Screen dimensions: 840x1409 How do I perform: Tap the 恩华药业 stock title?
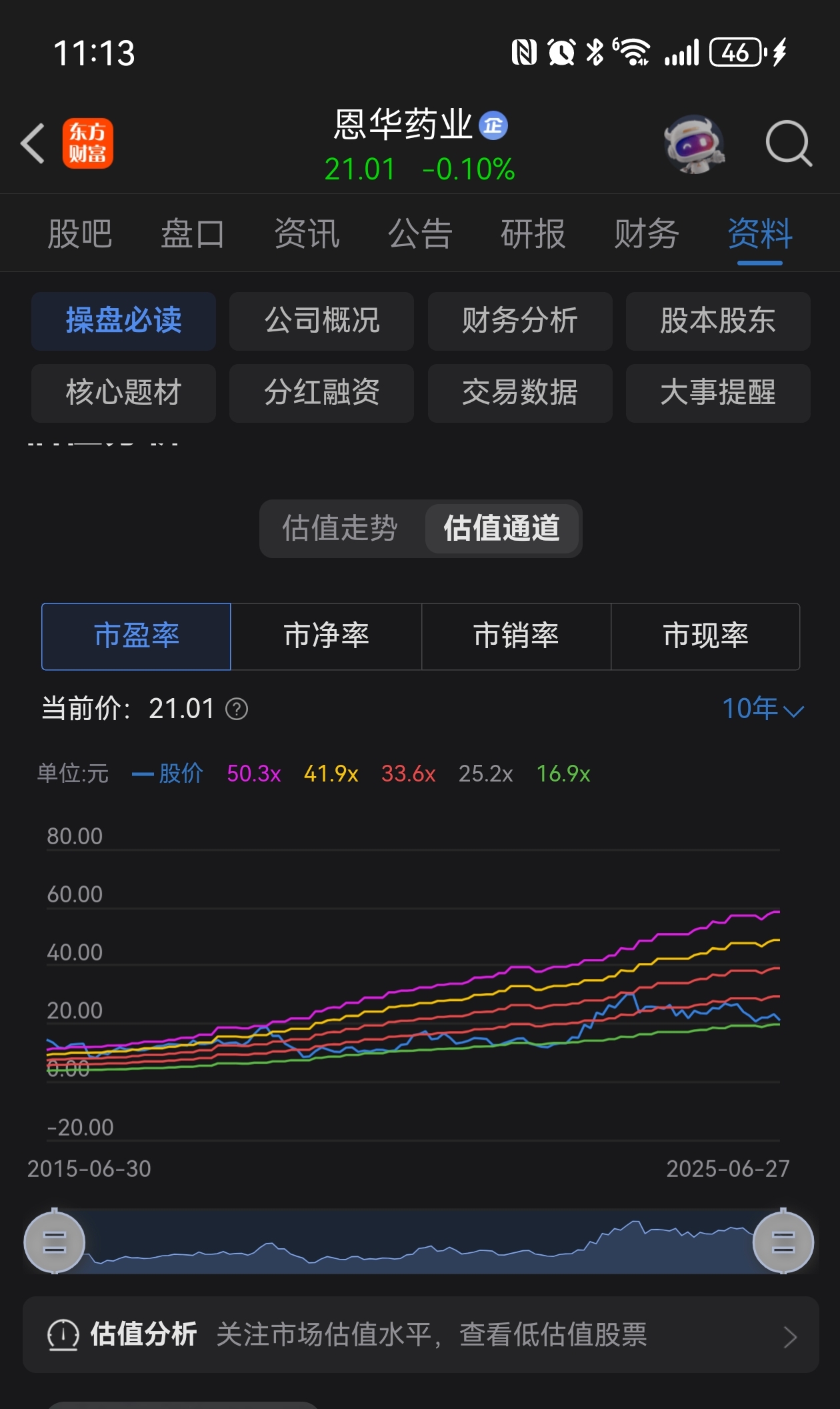pyautogui.click(x=403, y=125)
